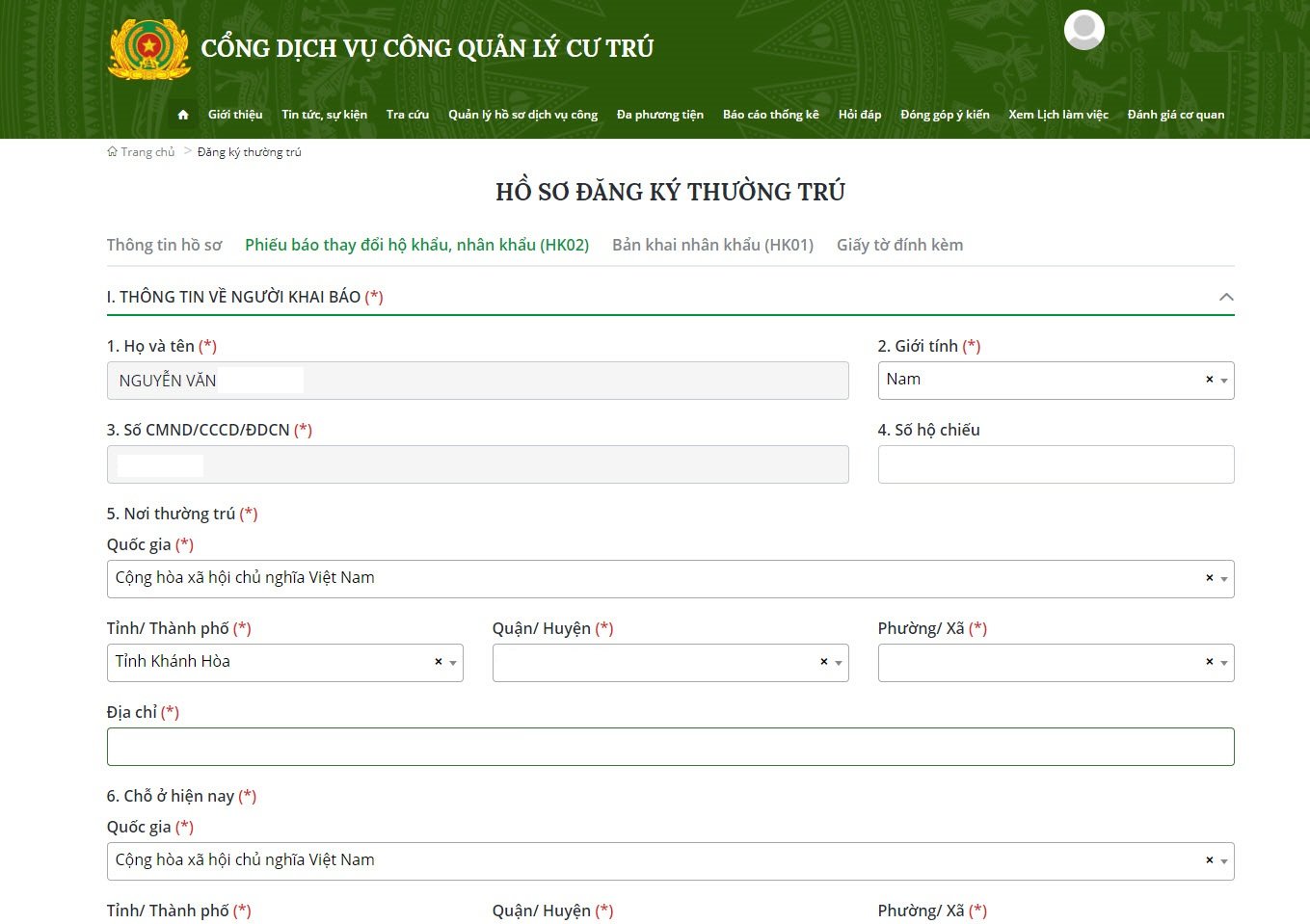Expand the Quận/Huyện dropdown list
Viewport: 1310px width, 924px height.
coord(839,663)
